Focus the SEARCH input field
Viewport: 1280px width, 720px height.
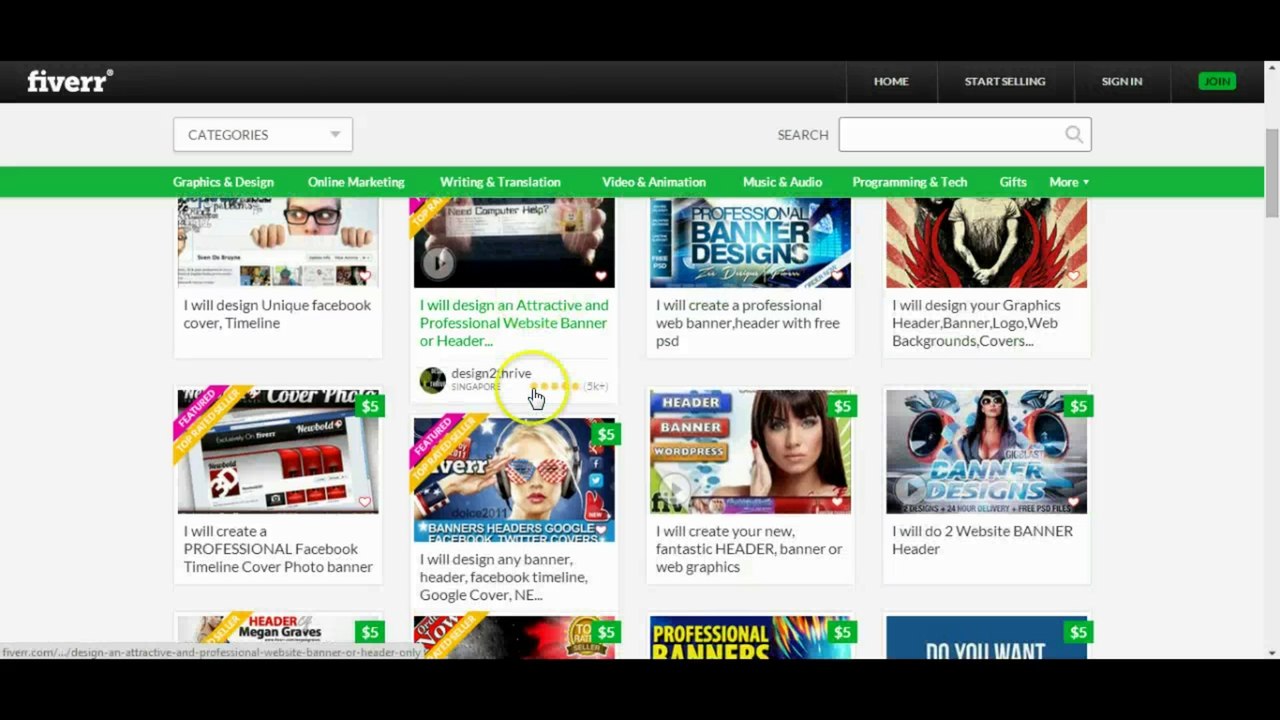coord(965,135)
